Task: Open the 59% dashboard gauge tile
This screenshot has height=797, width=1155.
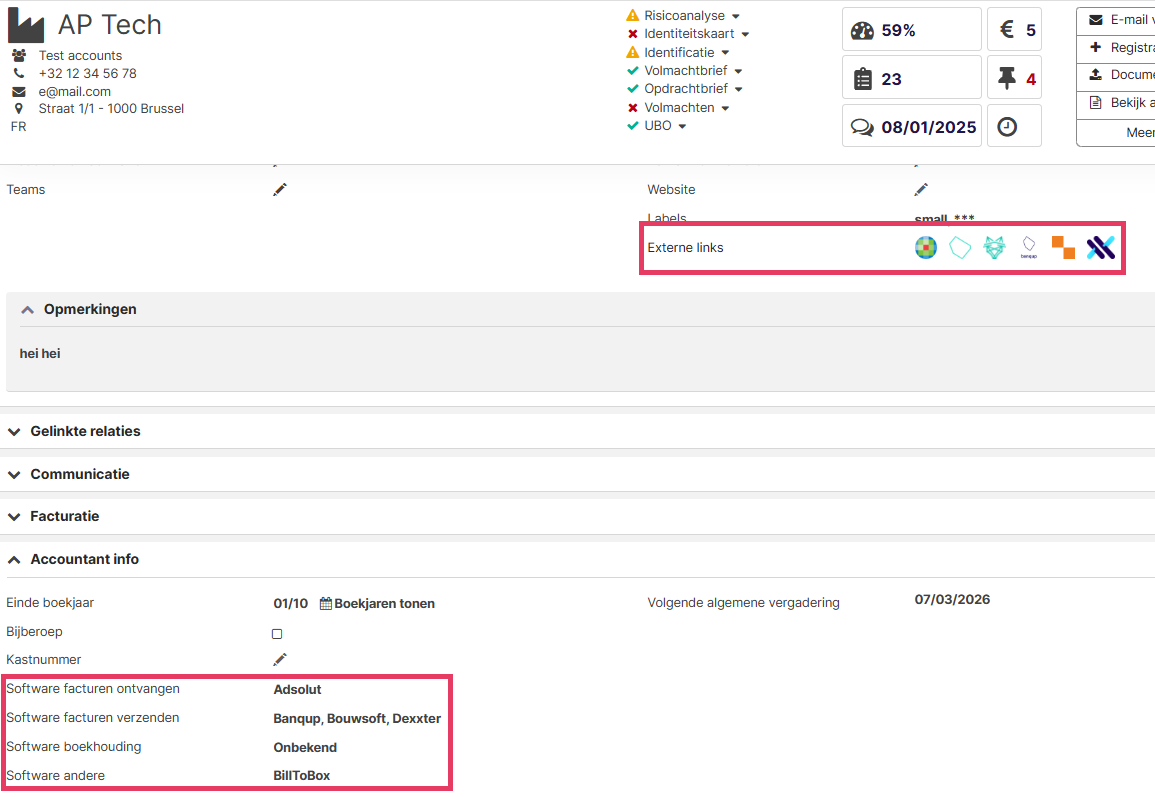Action: 911,29
